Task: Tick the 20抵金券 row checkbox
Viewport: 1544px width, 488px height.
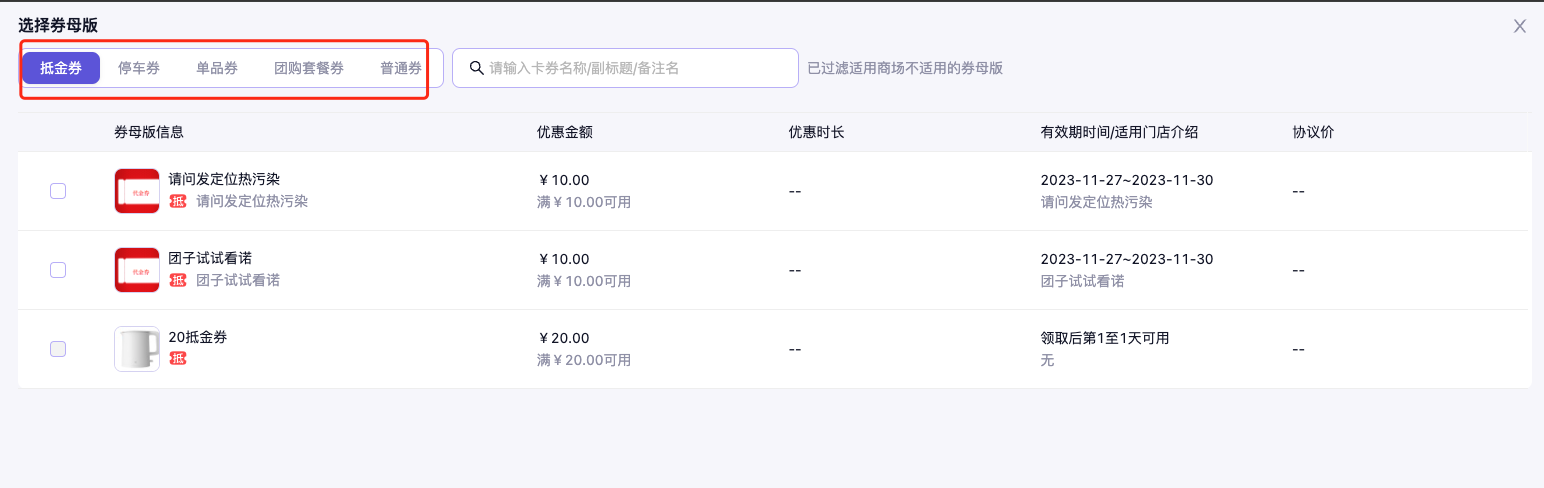Action: (x=58, y=349)
